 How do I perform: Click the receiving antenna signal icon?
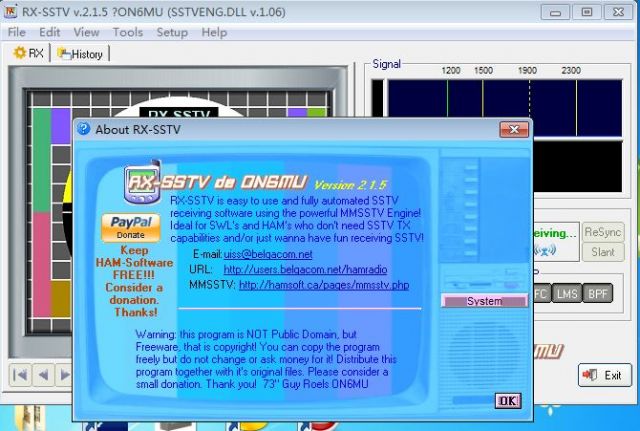pos(545,250)
